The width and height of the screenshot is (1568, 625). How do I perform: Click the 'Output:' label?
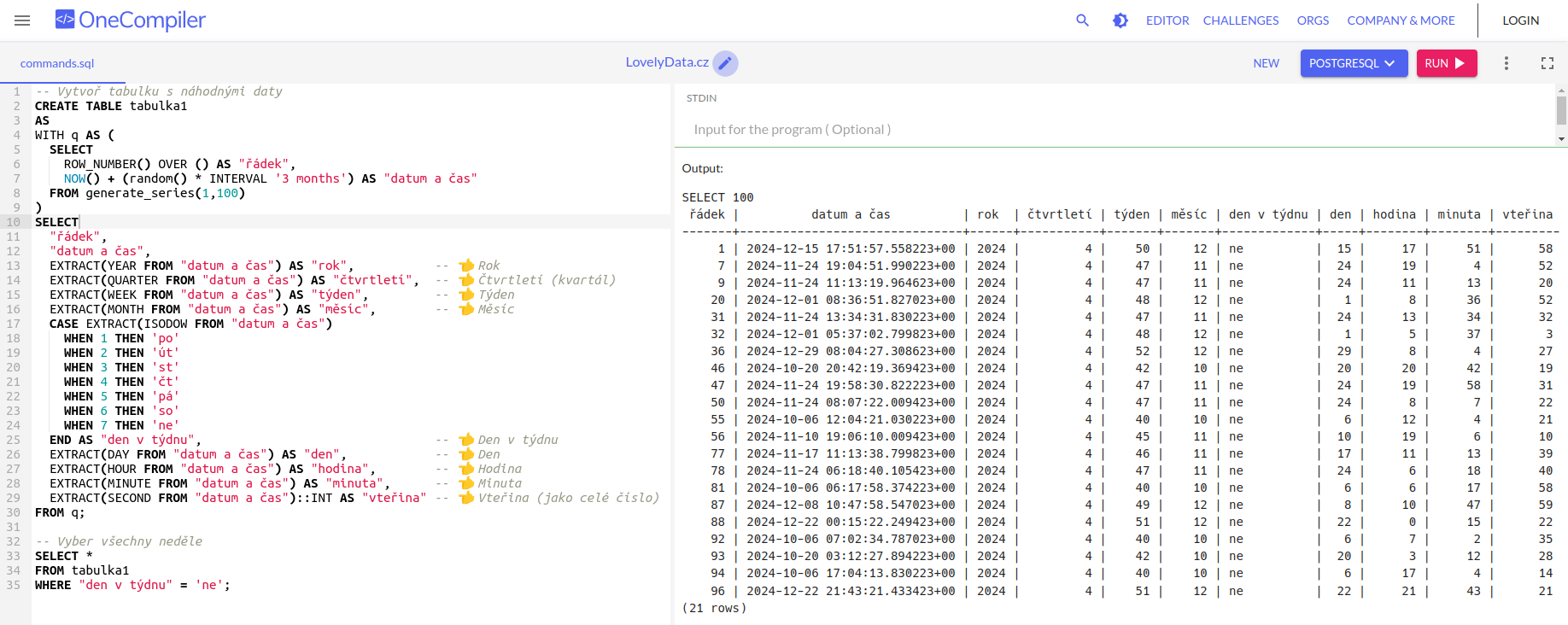click(702, 168)
